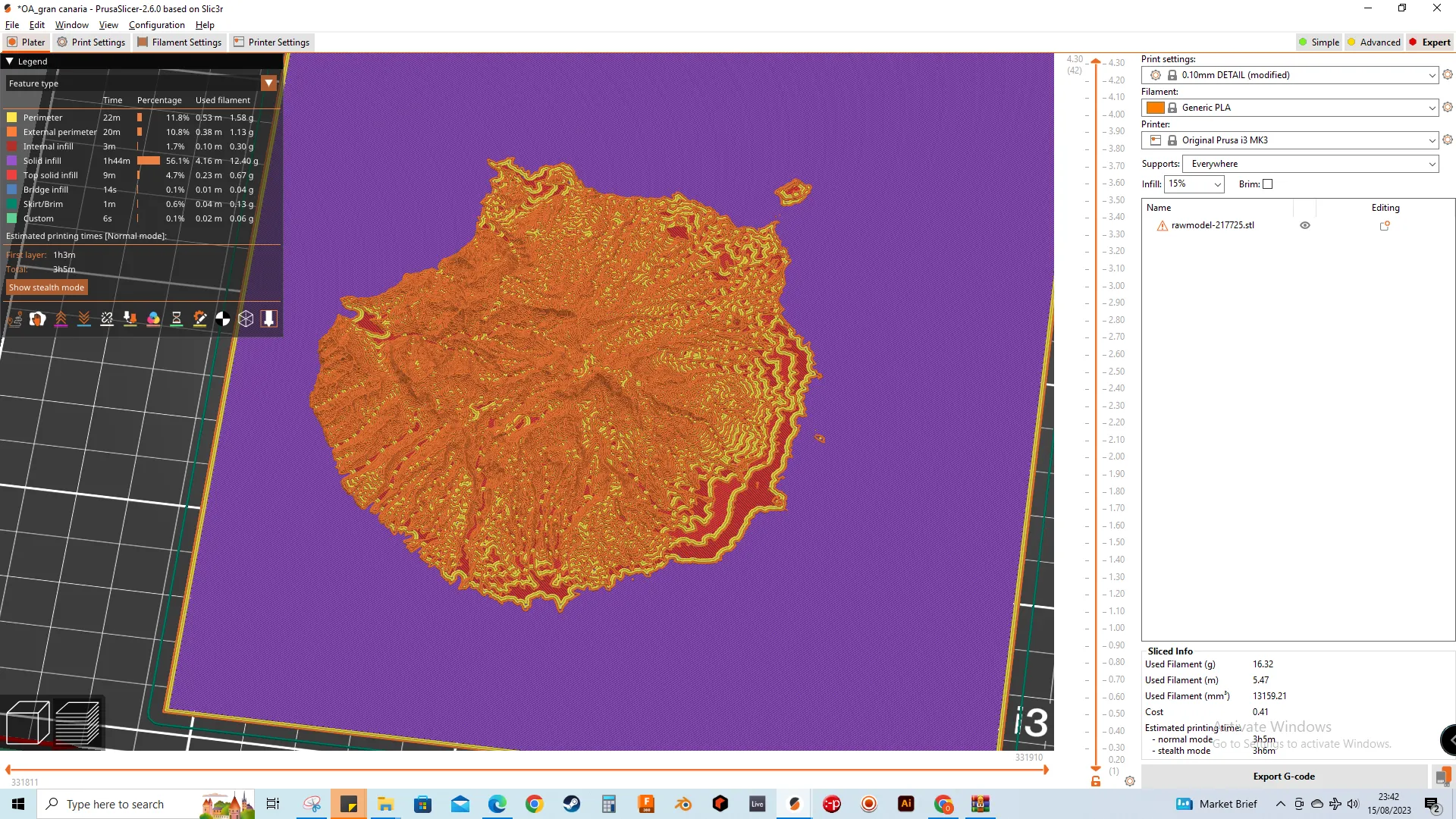Open the Filament Settings tab
The height and width of the screenshot is (819, 1456).
pyautogui.click(x=180, y=42)
